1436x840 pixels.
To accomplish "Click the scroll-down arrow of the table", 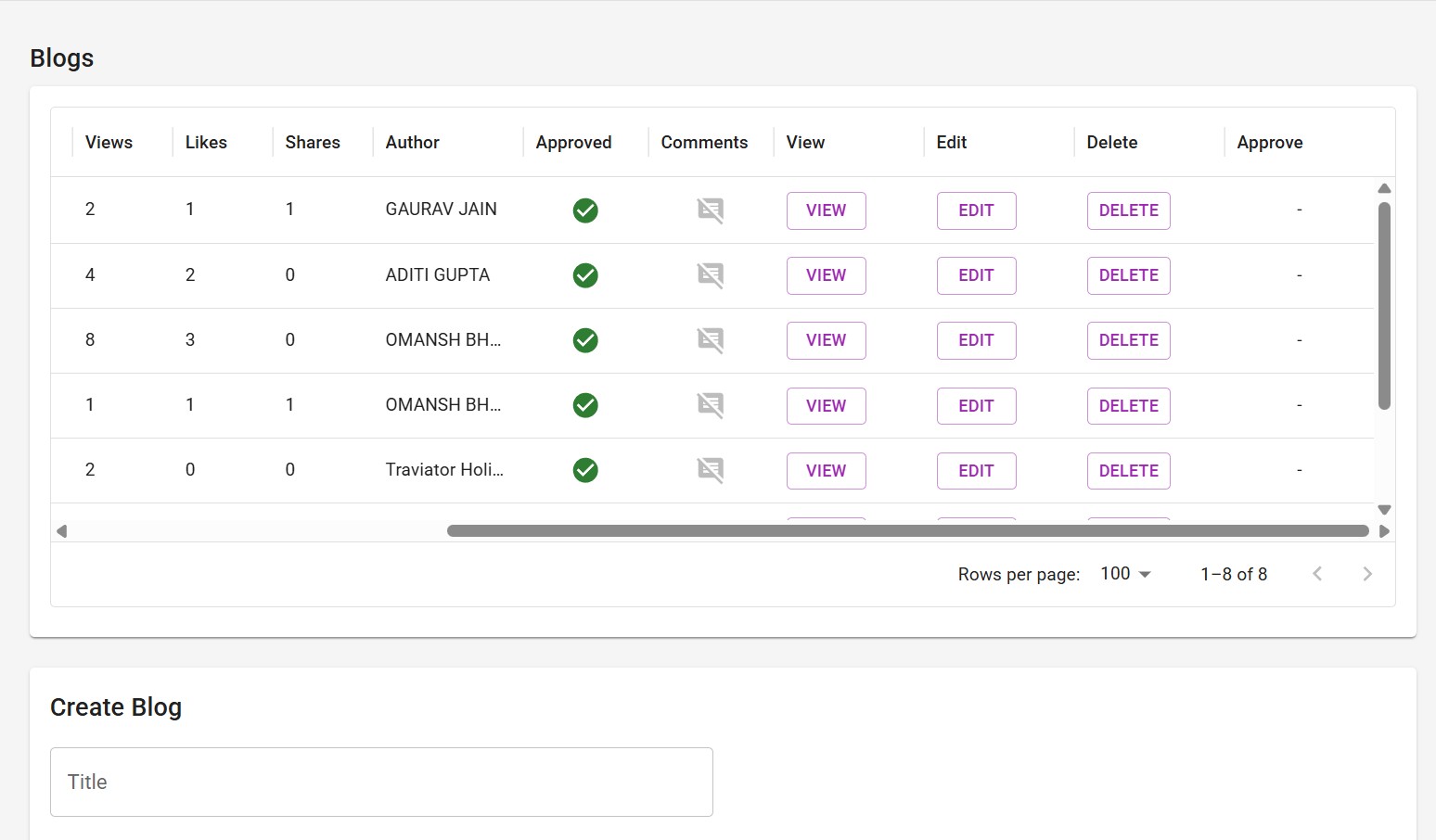I will [x=1384, y=510].
